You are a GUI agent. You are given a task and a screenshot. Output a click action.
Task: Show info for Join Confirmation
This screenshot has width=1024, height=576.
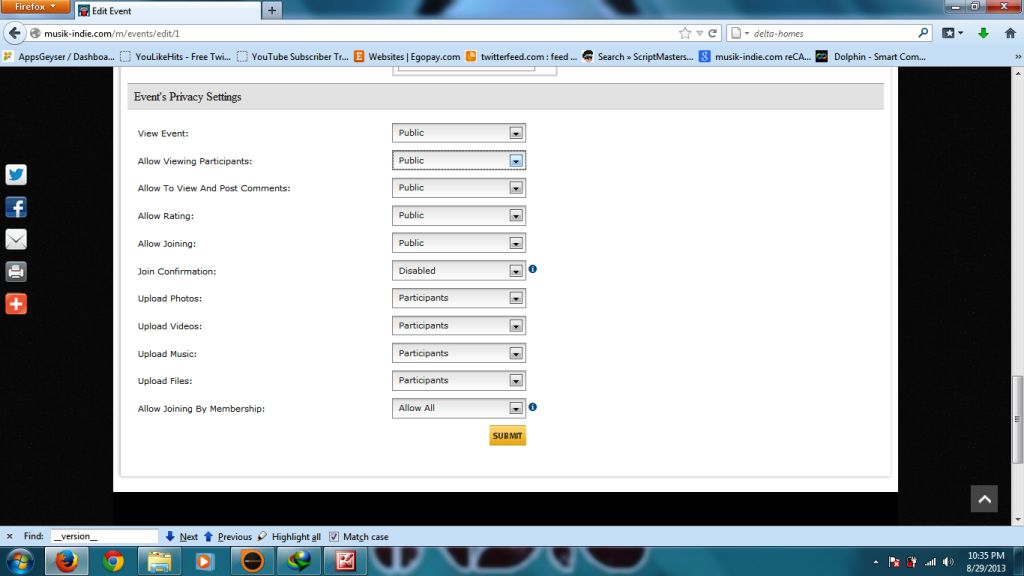(533, 269)
